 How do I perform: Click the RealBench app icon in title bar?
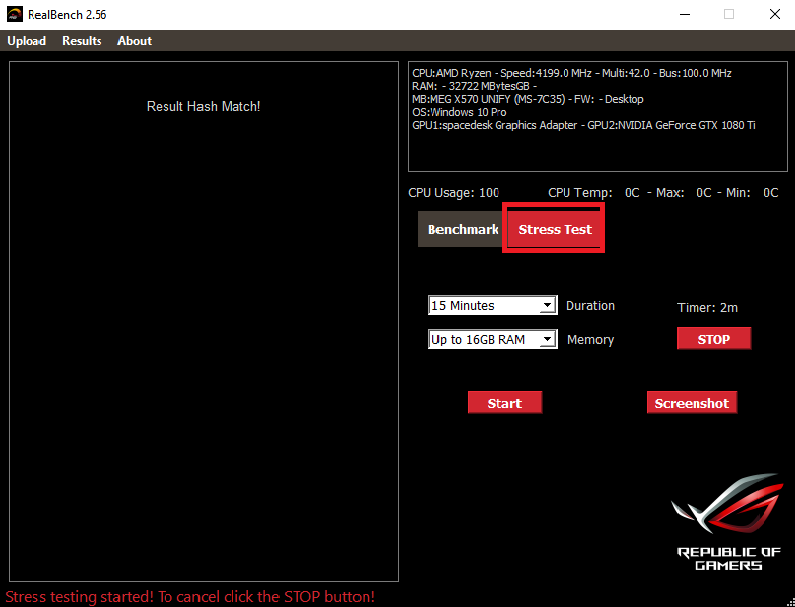15,14
